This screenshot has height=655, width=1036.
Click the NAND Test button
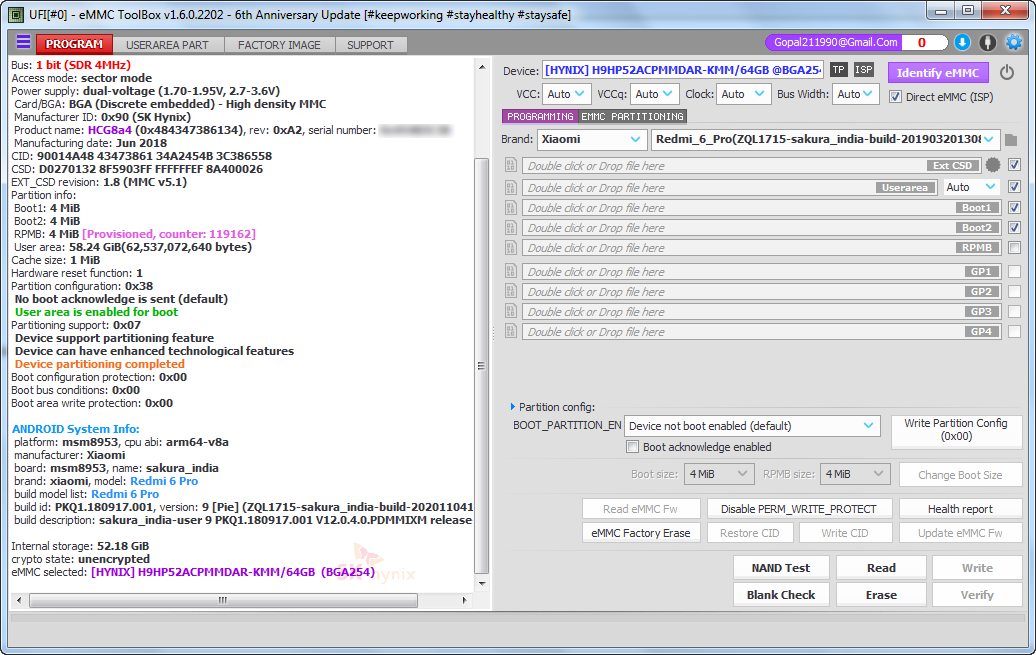780,568
